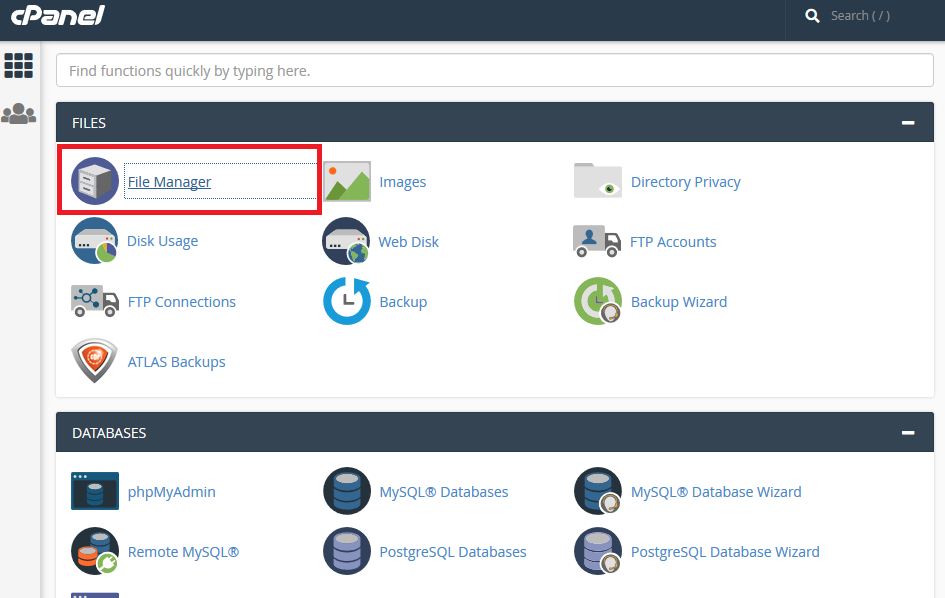945x598 pixels.
Task: Open the FTP Connections truck icon
Action: [95, 301]
